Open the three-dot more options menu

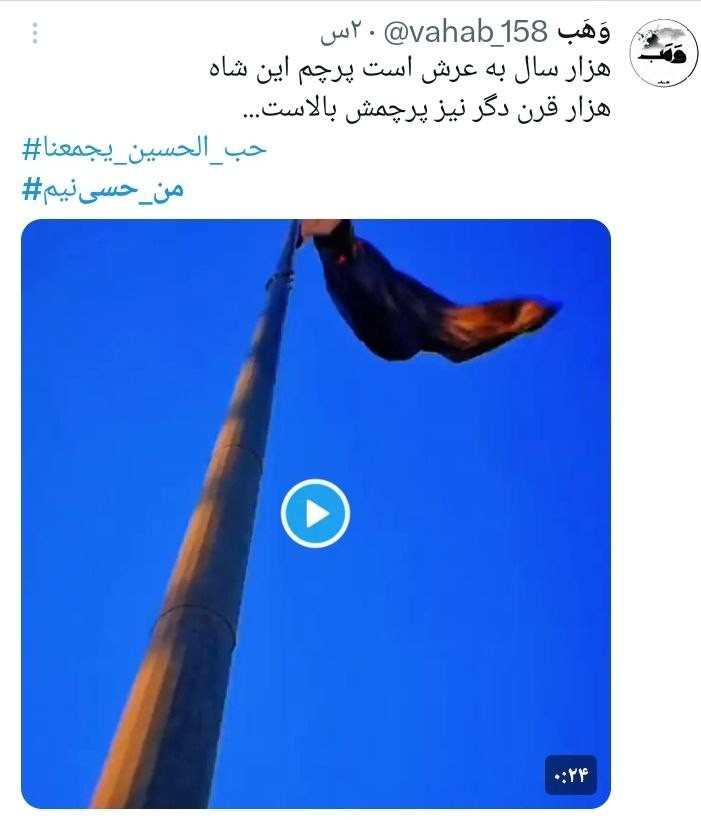click(35, 33)
